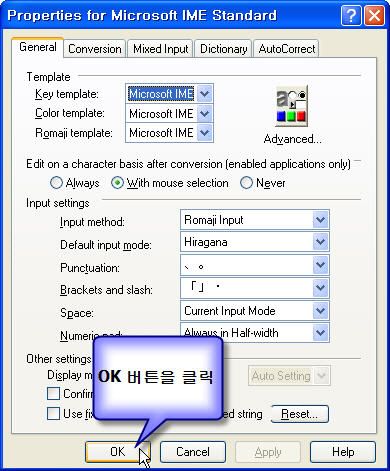Screen dimensions: 390x471
Task: Click the Reset... button
Action: 300,414
